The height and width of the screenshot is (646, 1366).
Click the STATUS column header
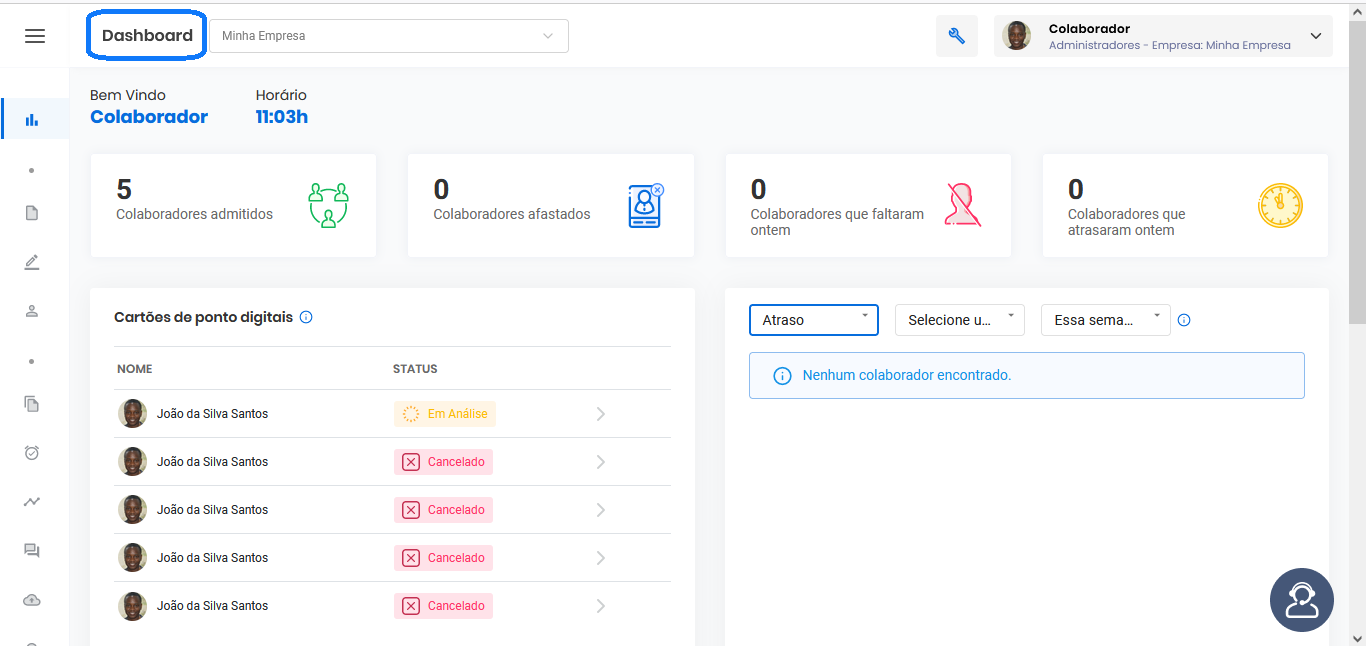tap(415, 369)
